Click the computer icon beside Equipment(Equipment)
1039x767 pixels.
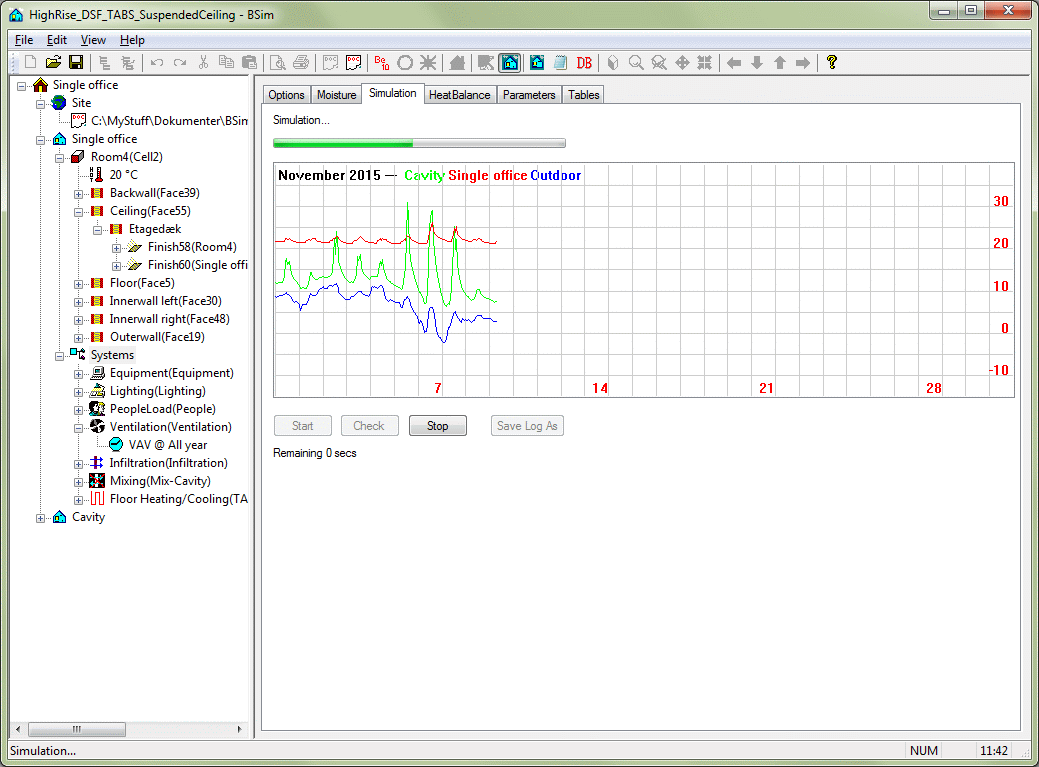click(97, 373)
